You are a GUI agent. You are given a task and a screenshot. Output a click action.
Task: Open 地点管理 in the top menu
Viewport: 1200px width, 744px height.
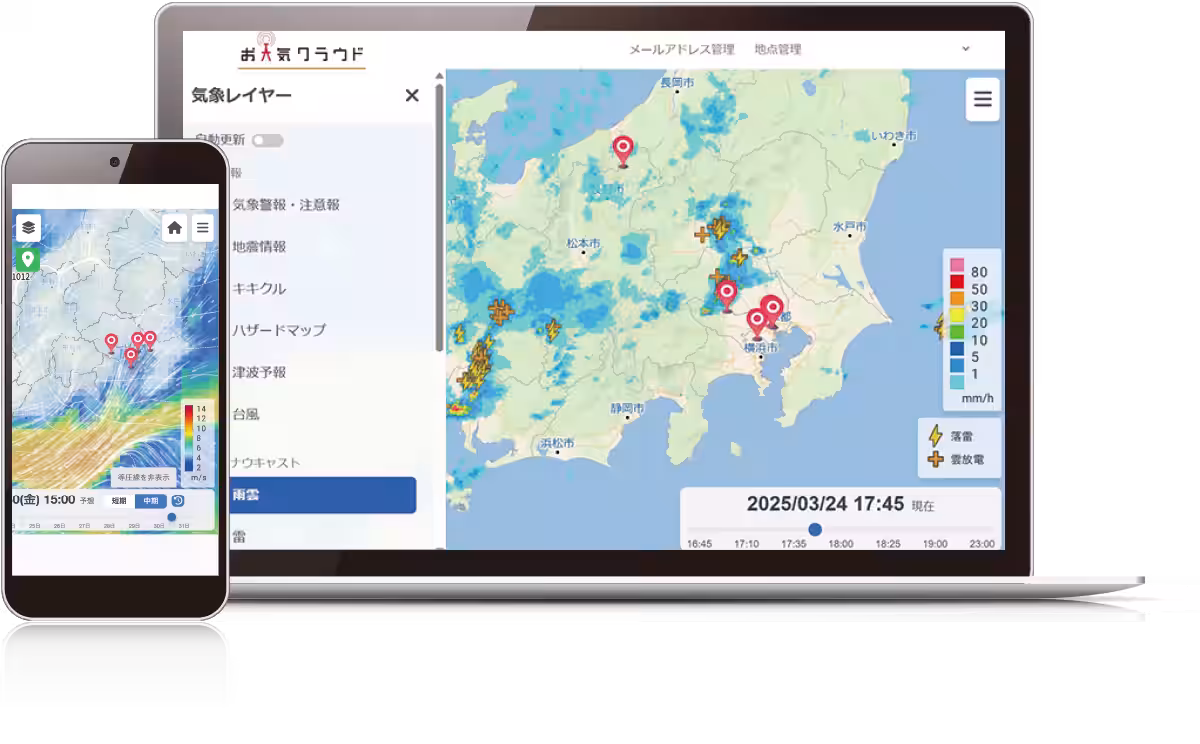pyautogui.click(x=778, y=49)
